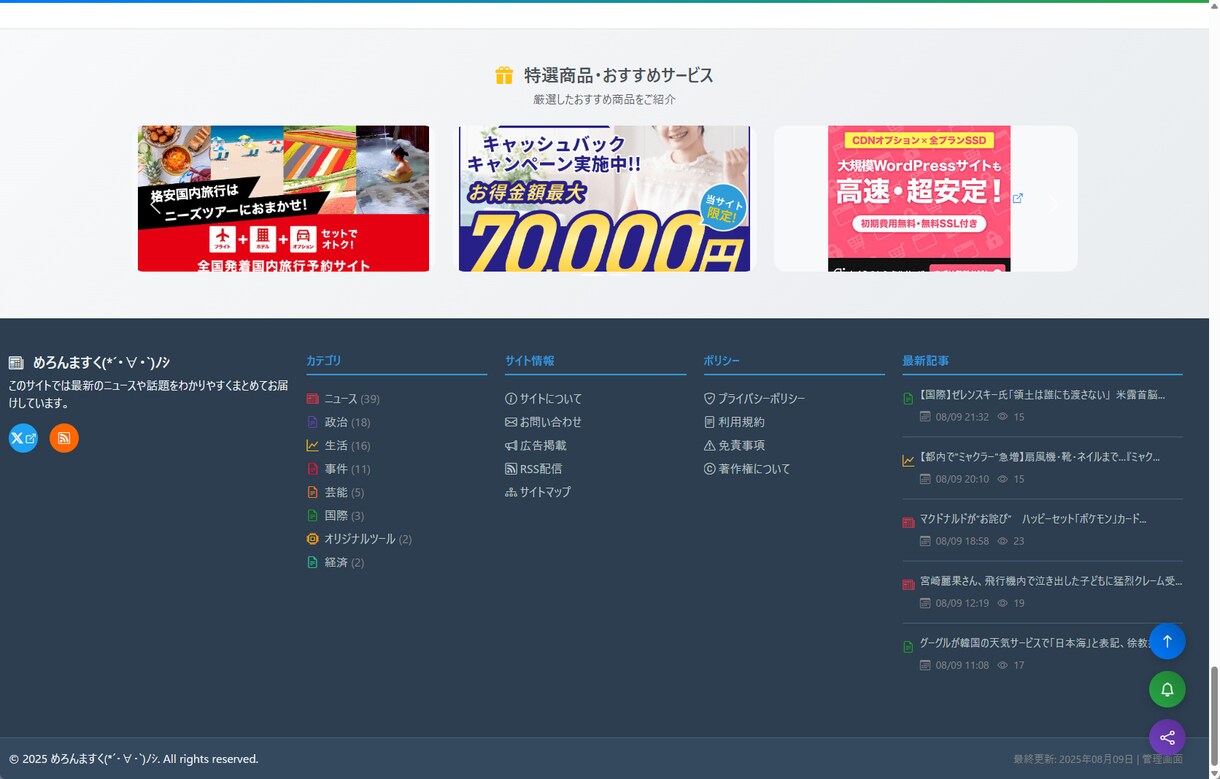Click the 広告掲載 megaphone icon

[x=511, y=446]
